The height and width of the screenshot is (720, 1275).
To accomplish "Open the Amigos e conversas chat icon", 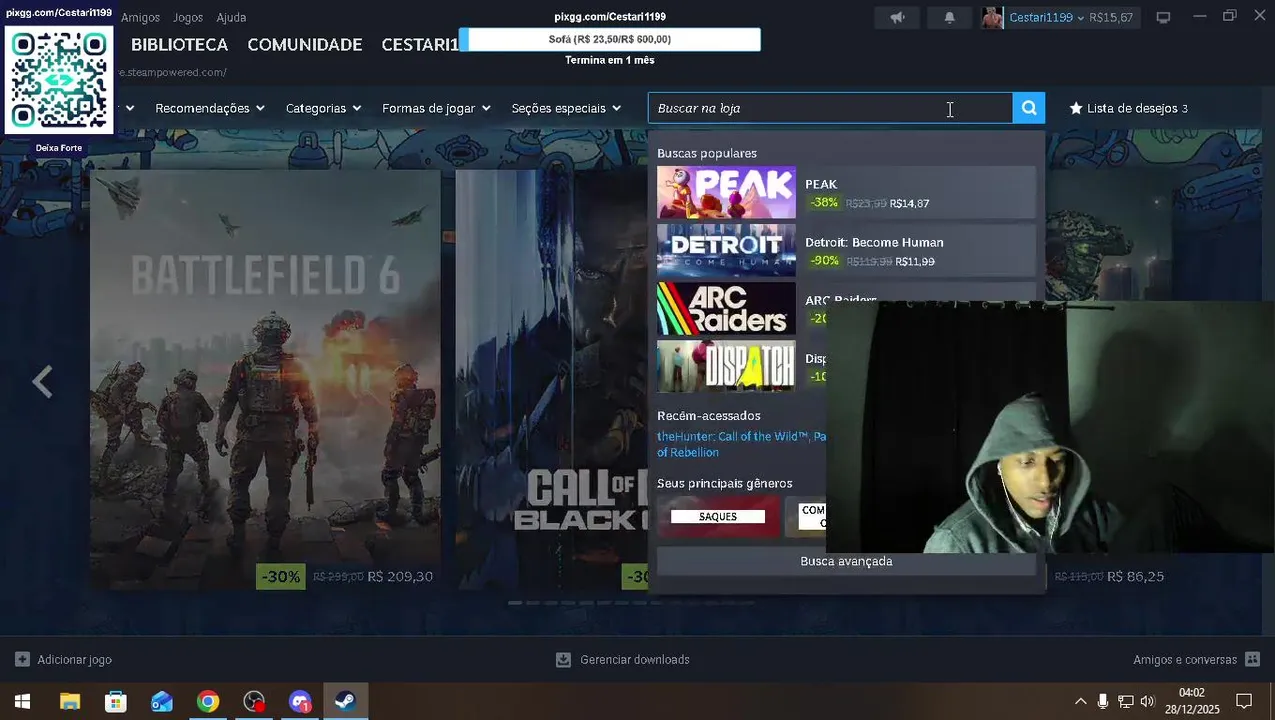I will point(1252,660).
